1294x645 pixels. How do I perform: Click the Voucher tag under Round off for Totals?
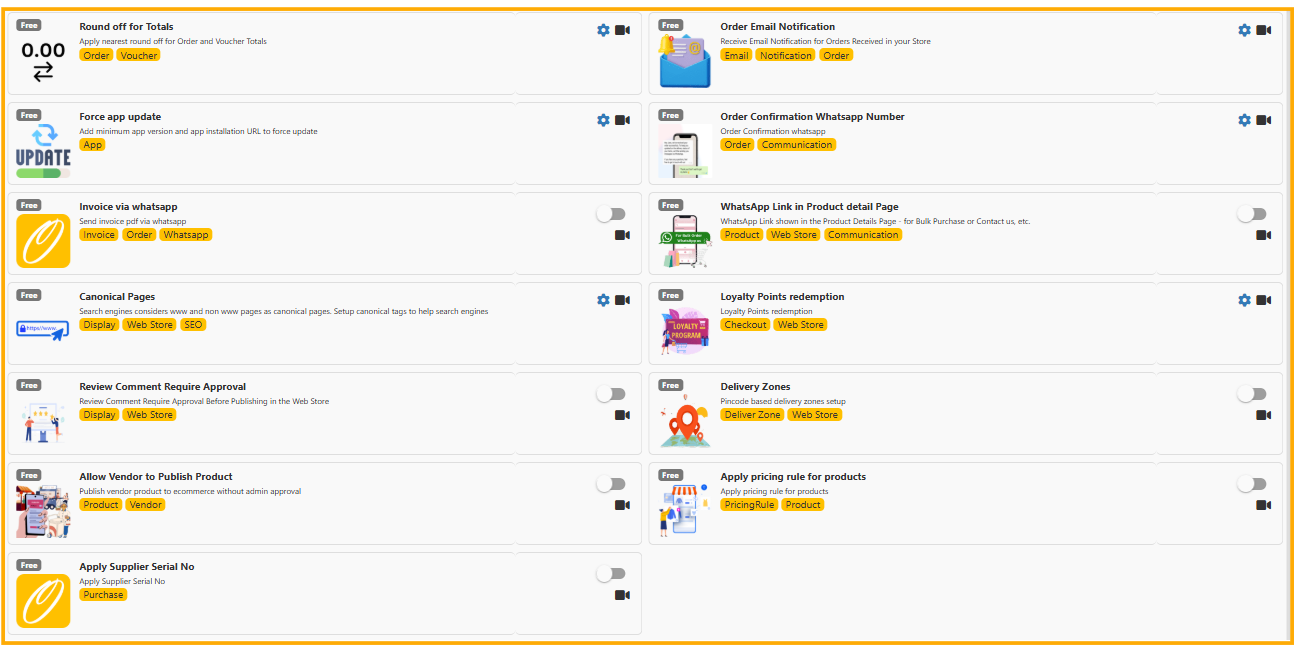[138, 55]
